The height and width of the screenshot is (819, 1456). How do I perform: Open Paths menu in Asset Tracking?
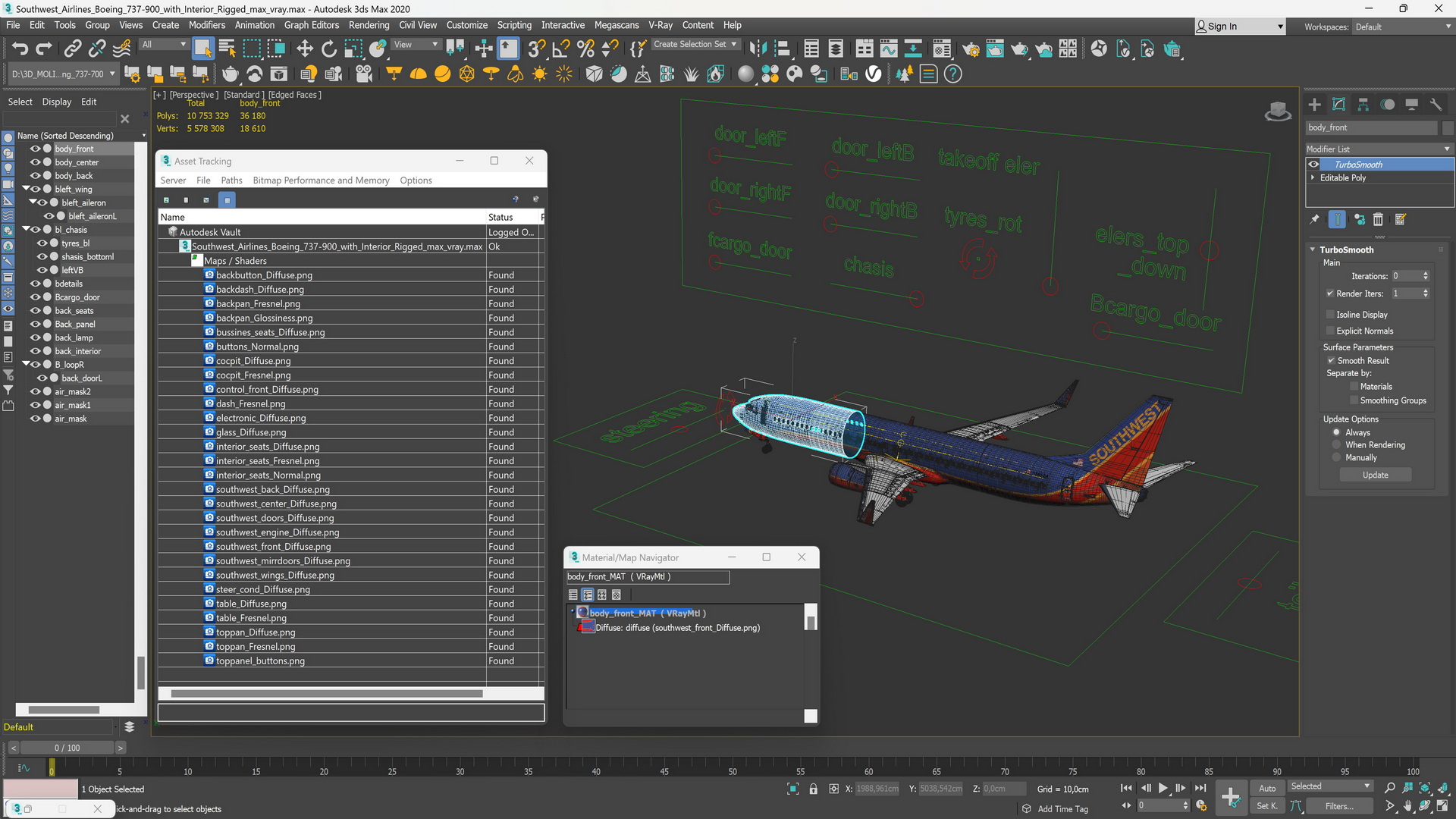[x=231, y=180]
